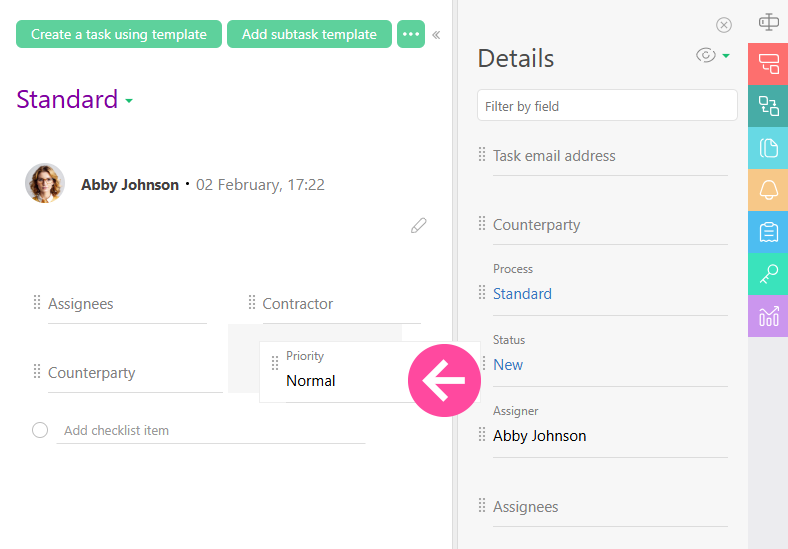Open the Standard process link in Details
This screenshot has width=788, height=549.
pyautogui.click(x=522, y=294)
